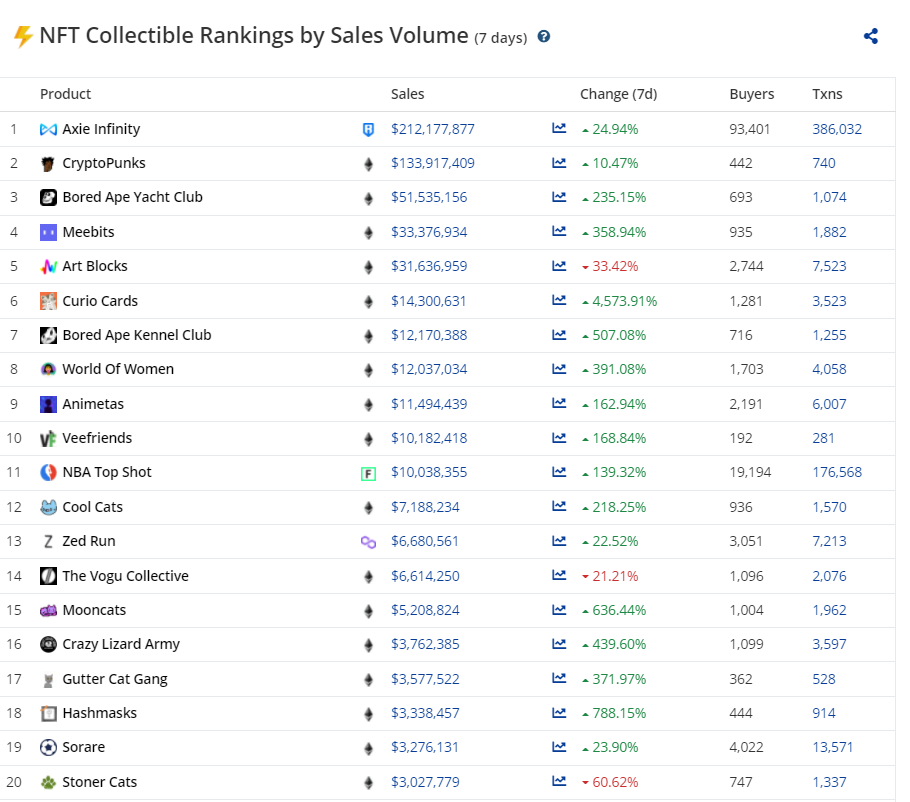Open the Axie Infinity sales chart icon
This screenshot has height=802, width=910.
pyautogui.click(x=559, y=128)
